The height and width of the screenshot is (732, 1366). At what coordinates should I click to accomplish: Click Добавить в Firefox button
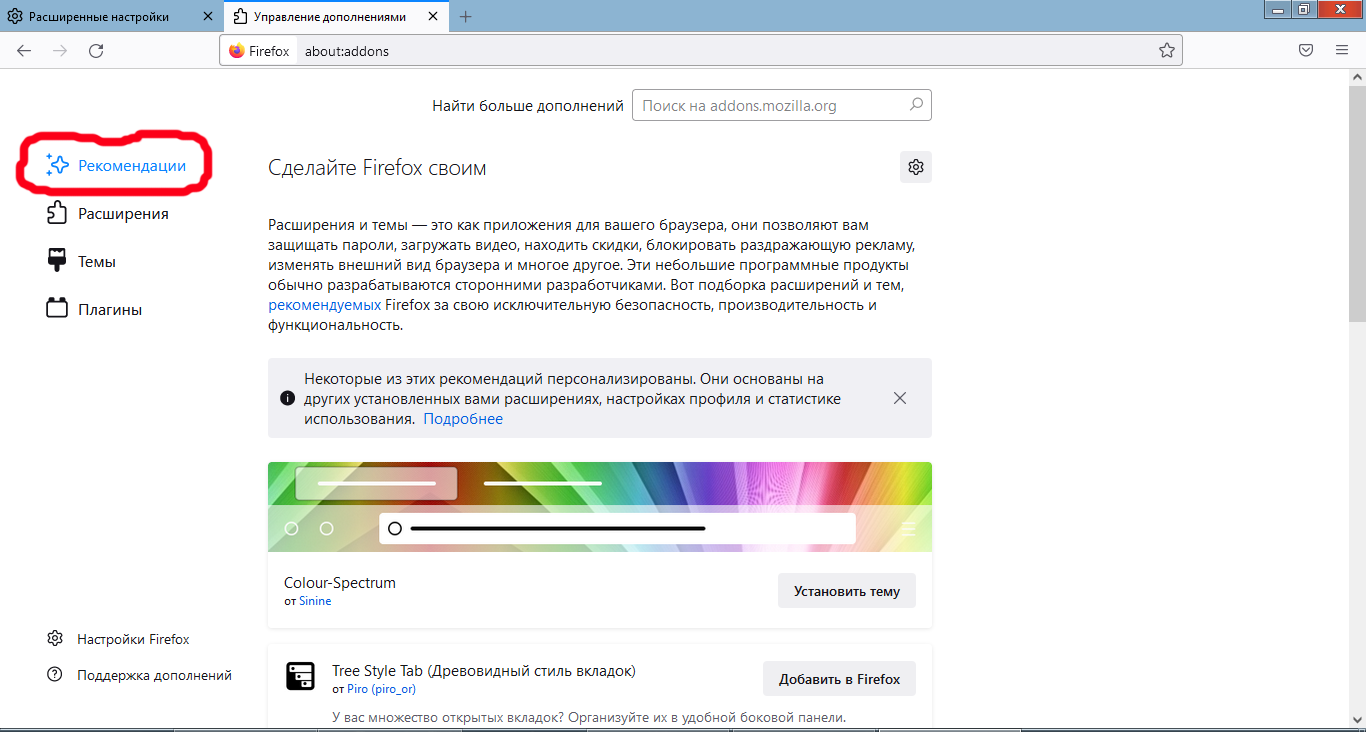(x=839, y=679)
